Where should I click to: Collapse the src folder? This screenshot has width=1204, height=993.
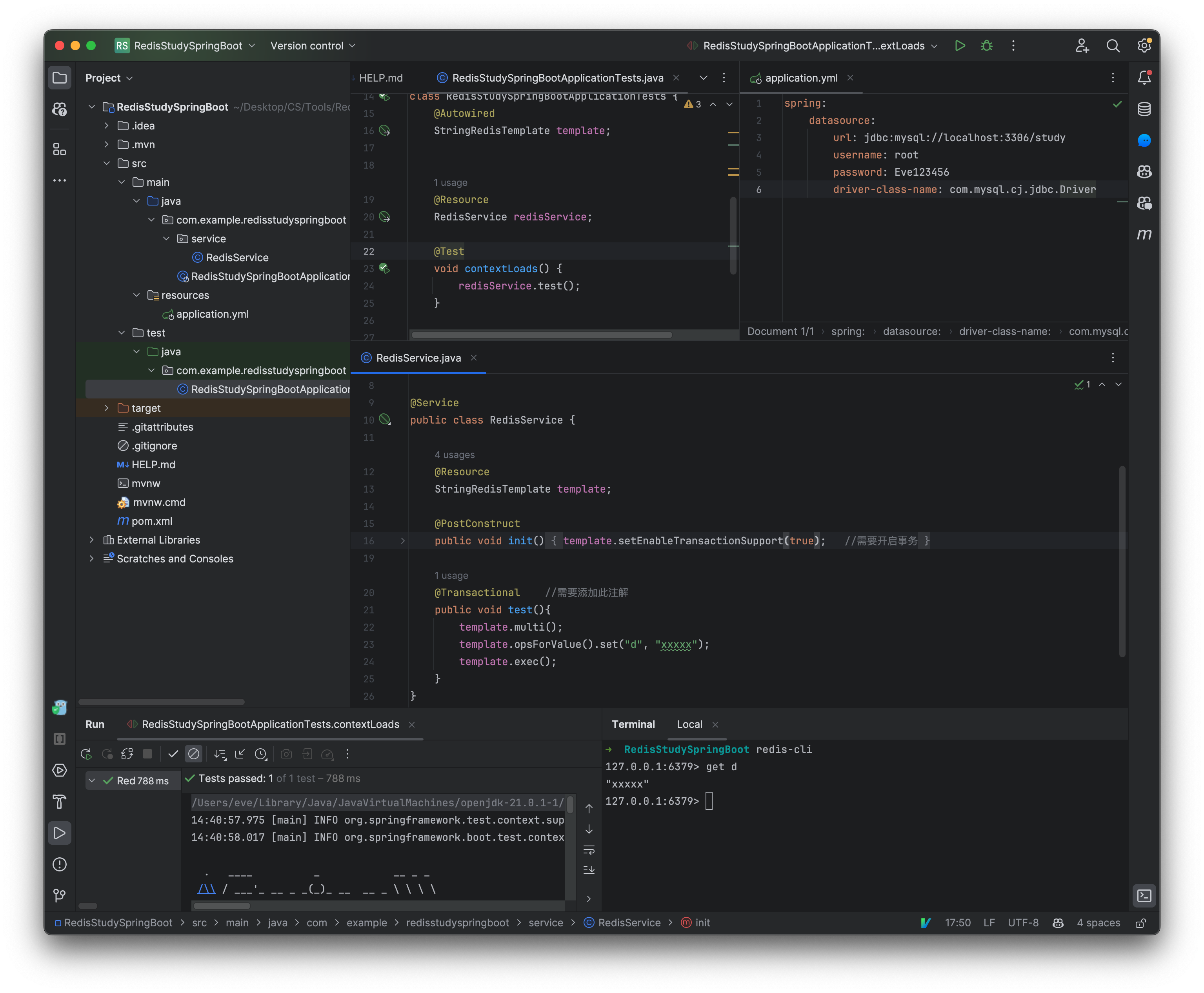(106, 164)
